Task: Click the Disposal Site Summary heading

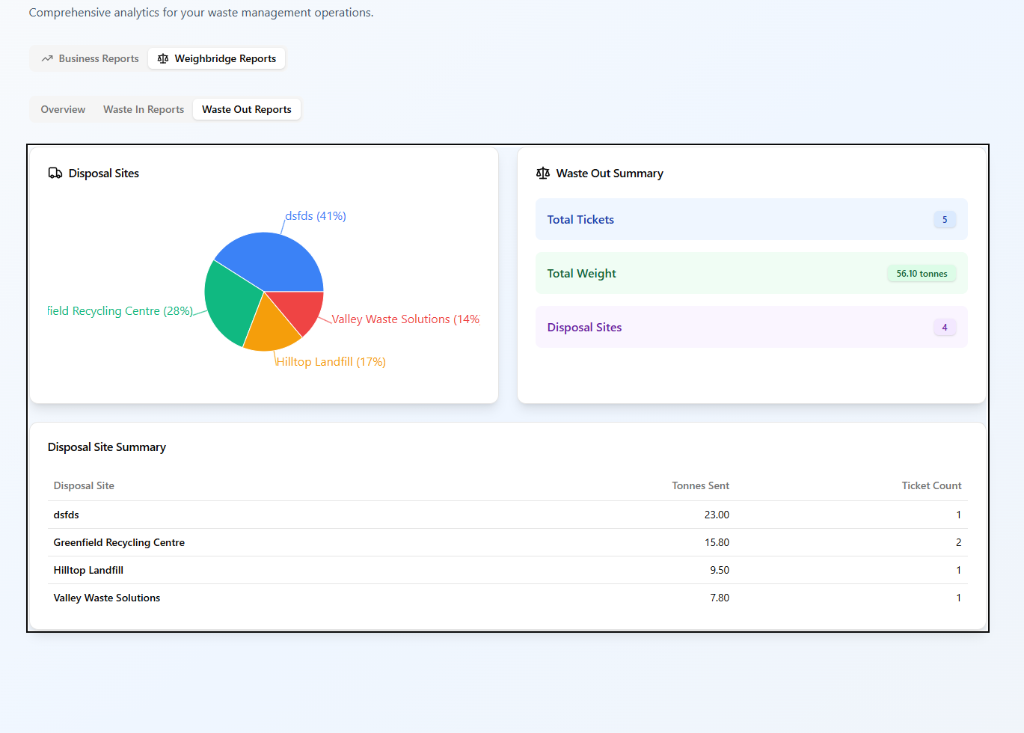Action: pyautogui.click(x=106, y=447)
